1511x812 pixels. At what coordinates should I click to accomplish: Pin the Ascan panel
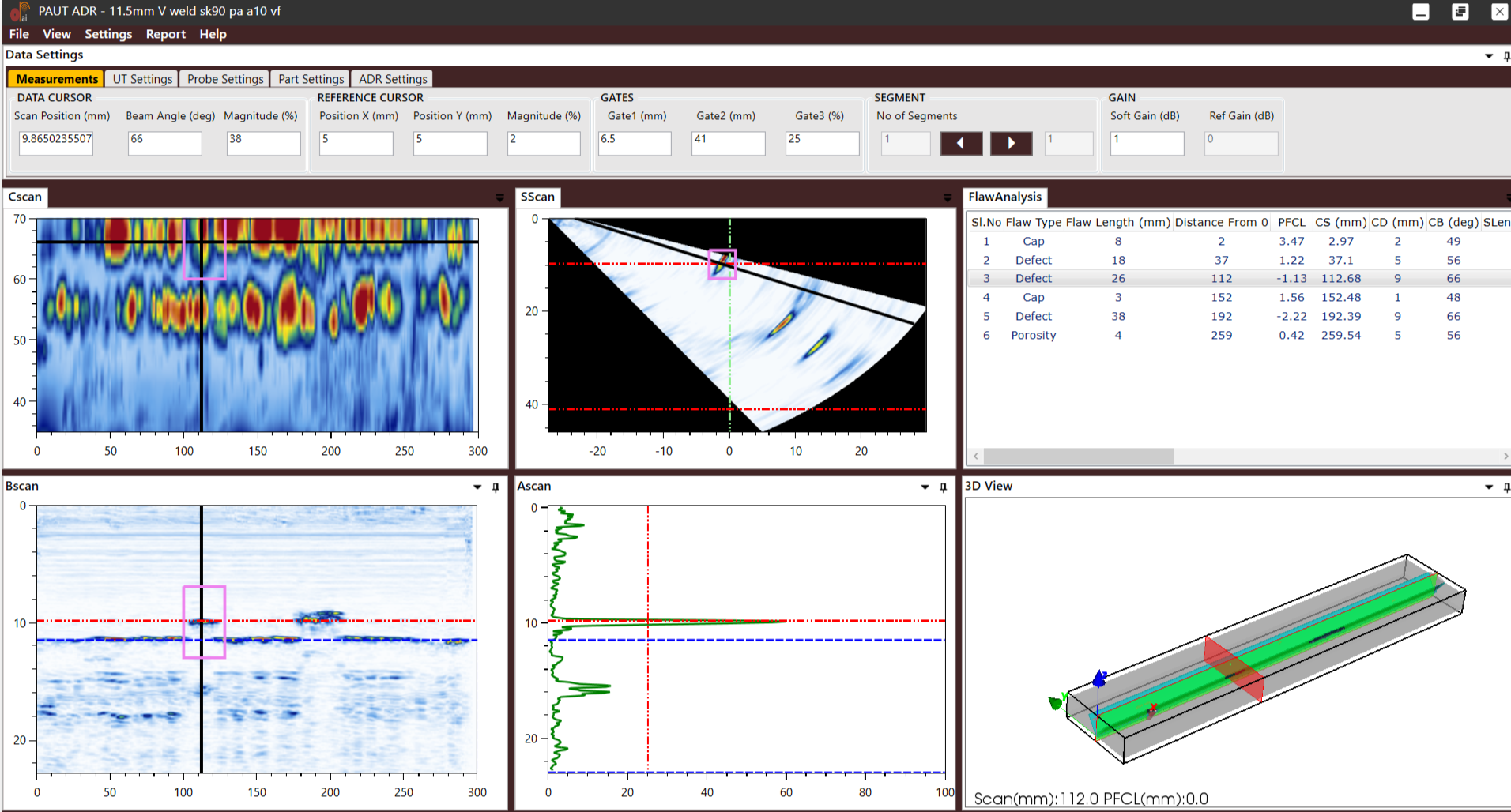click(x=943, y=487)
